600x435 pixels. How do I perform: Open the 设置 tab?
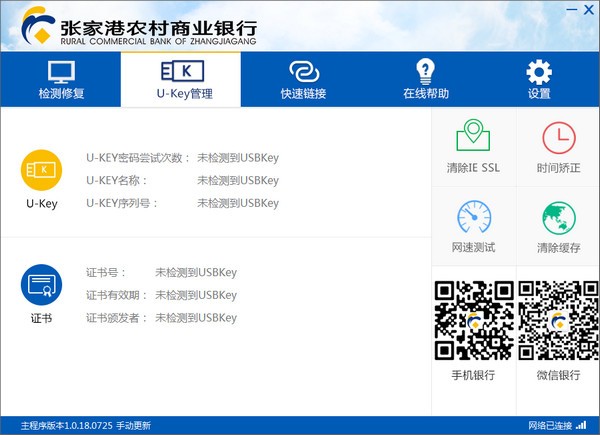539,79
